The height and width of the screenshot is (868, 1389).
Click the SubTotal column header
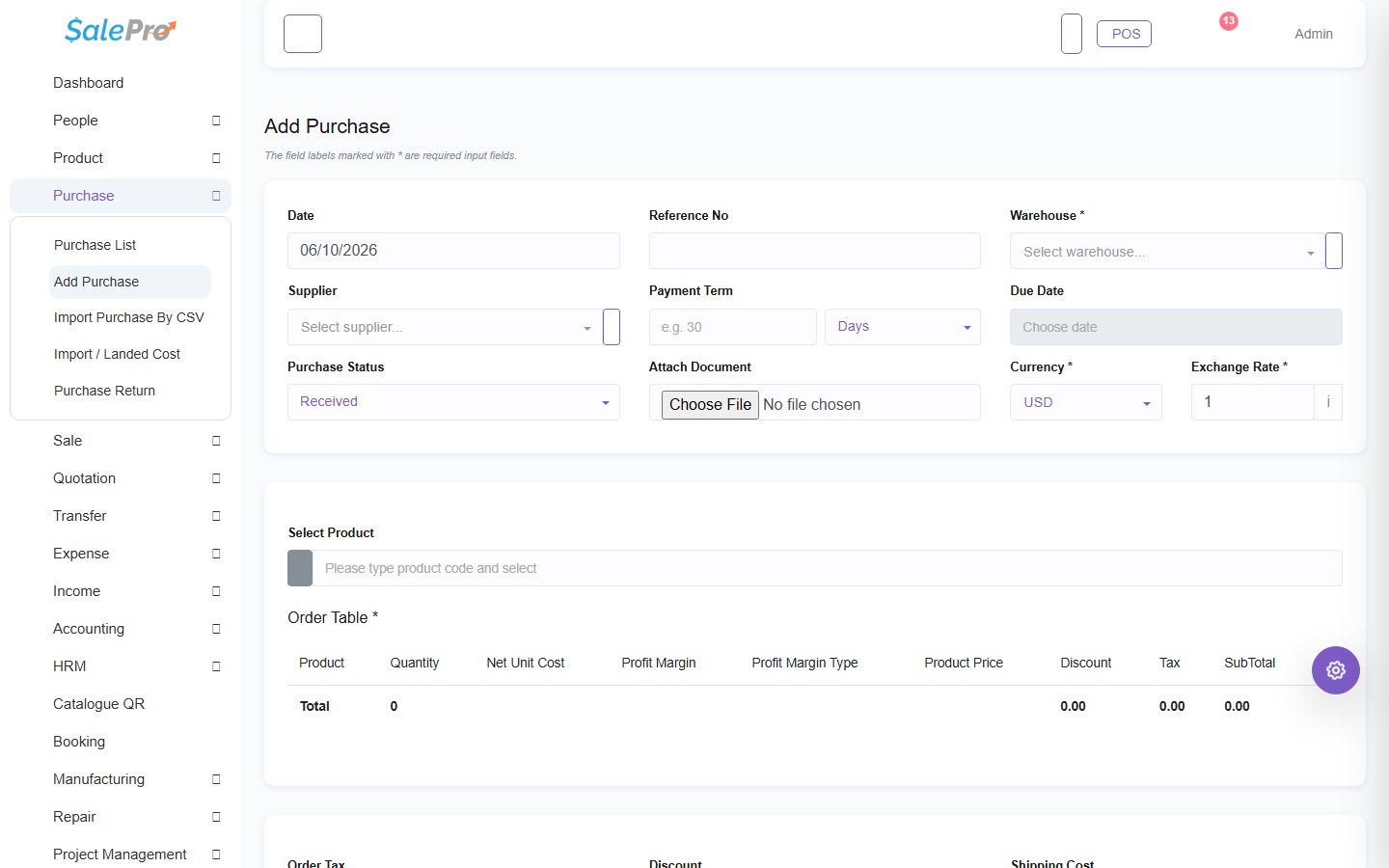(x=1249, y=663)
